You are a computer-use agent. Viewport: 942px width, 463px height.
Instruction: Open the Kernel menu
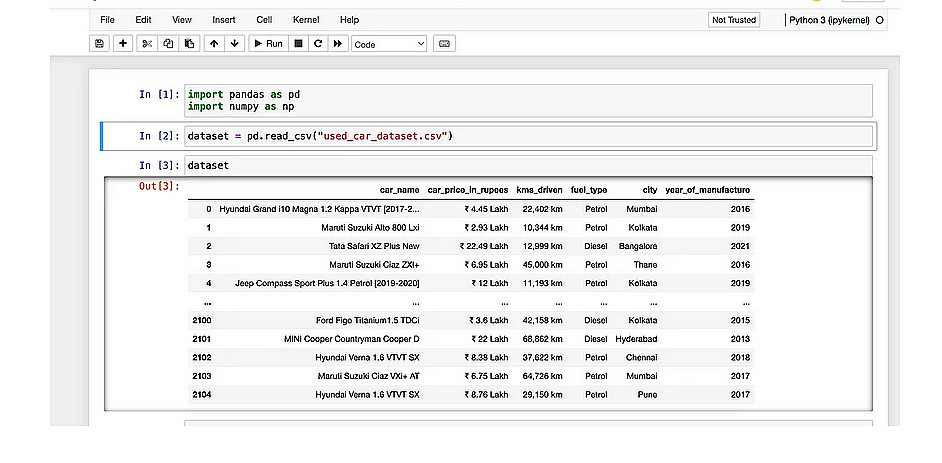coord(306,20)
